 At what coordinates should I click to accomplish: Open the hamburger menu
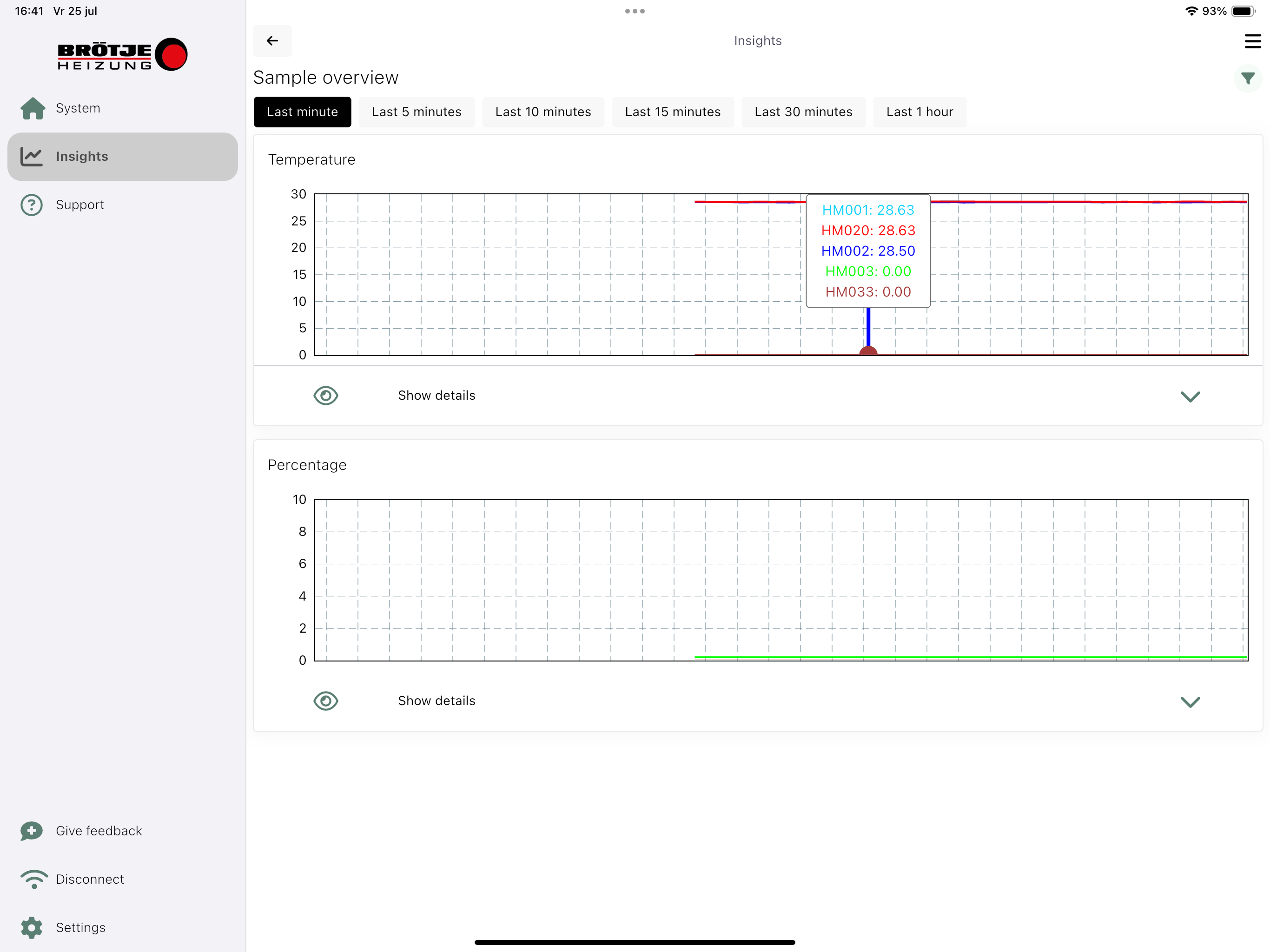click(x=1252, y=41)
